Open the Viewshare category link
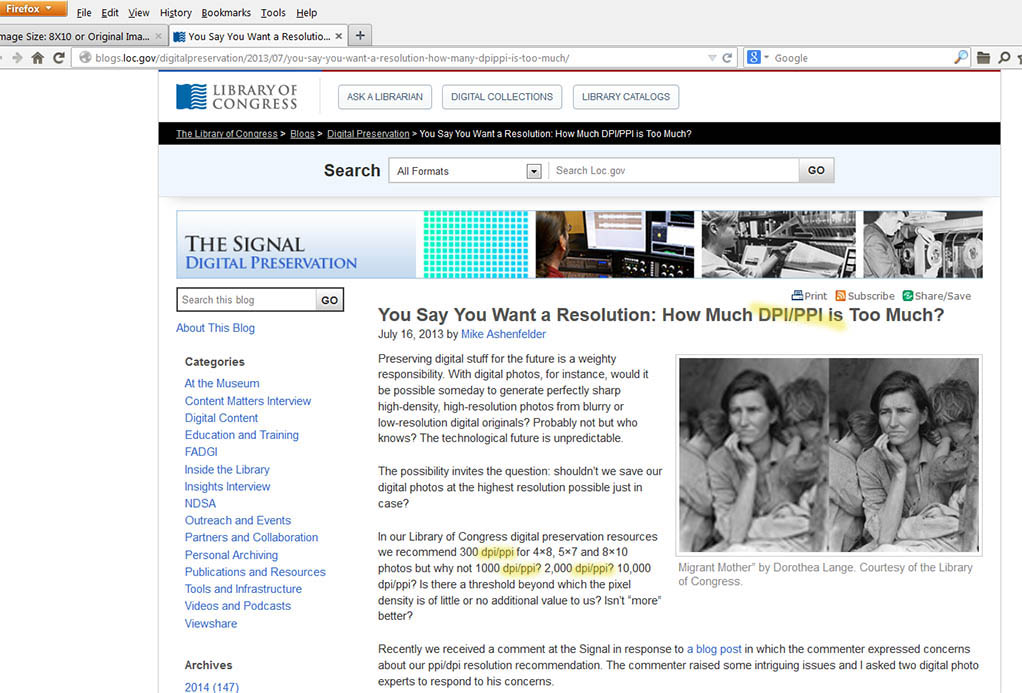The width and height of the screenshot is (1022, 693). pyautogui.click(x=211, y=624)
